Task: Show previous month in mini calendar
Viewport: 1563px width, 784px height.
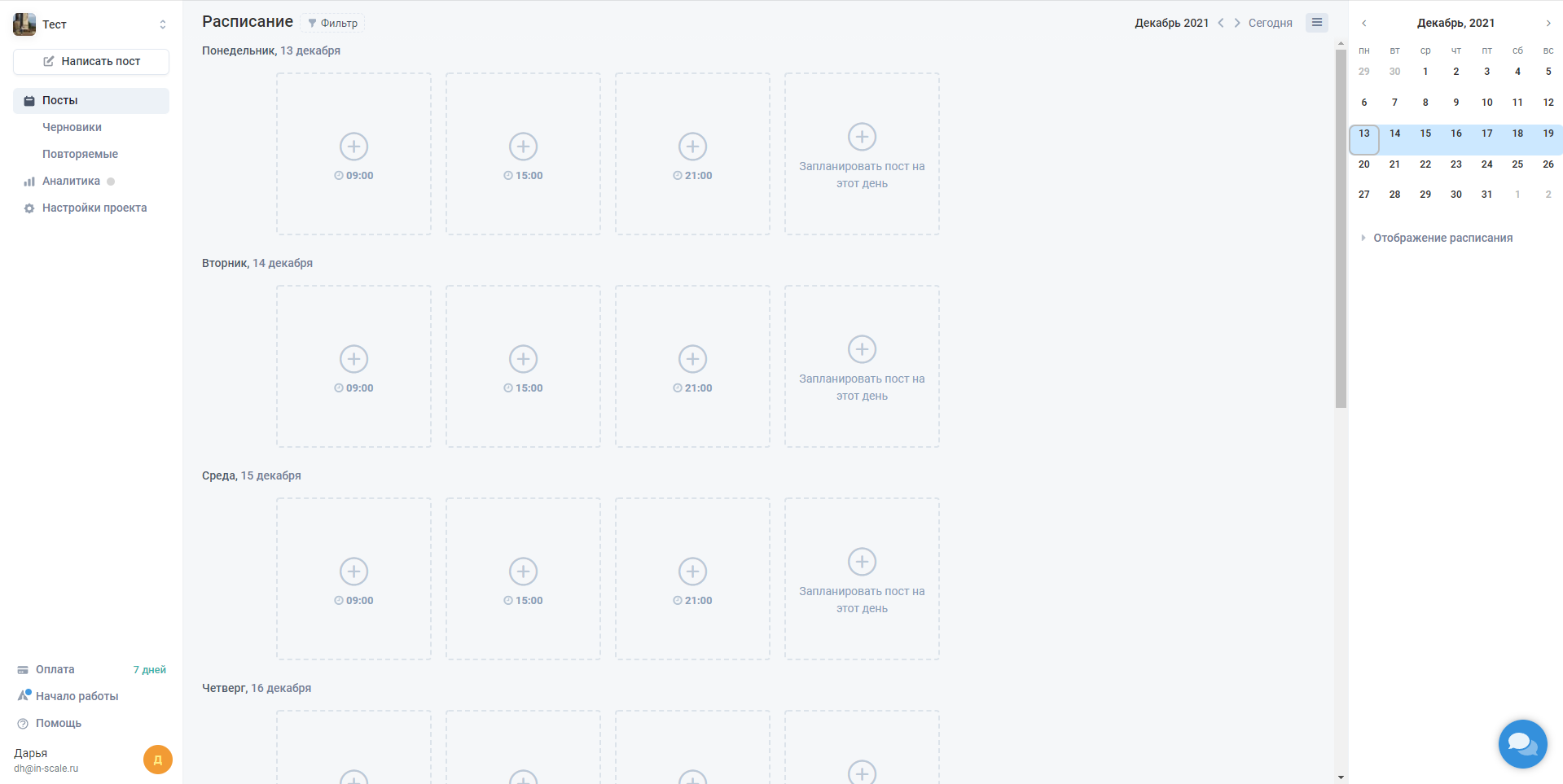Action: (x=1364, y=24)
